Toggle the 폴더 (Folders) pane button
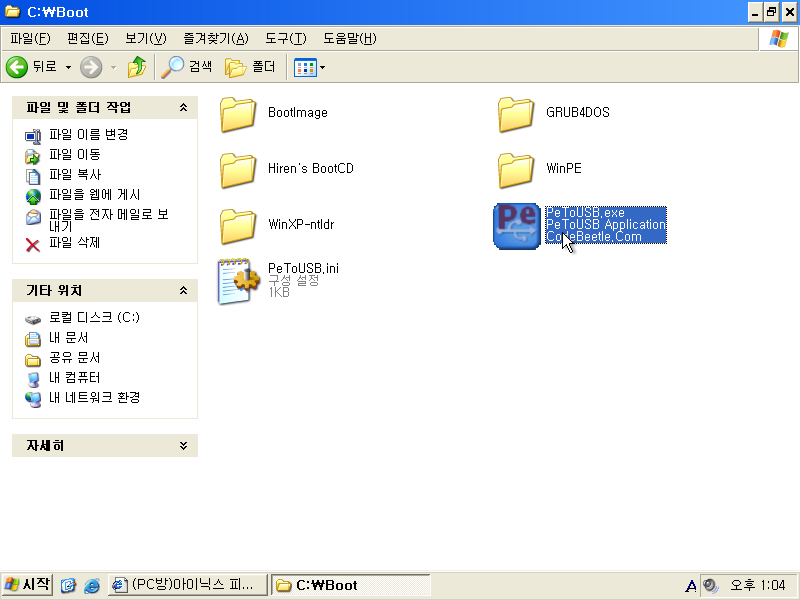 tap(251, 67)
